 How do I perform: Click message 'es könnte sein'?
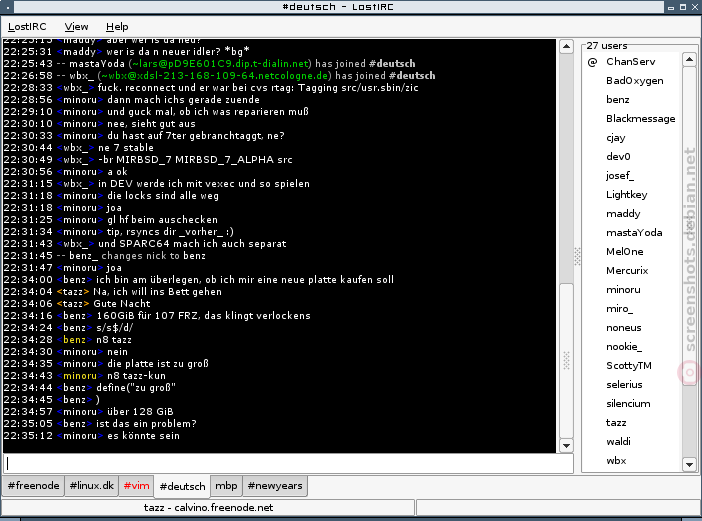[x=143, y=436]
